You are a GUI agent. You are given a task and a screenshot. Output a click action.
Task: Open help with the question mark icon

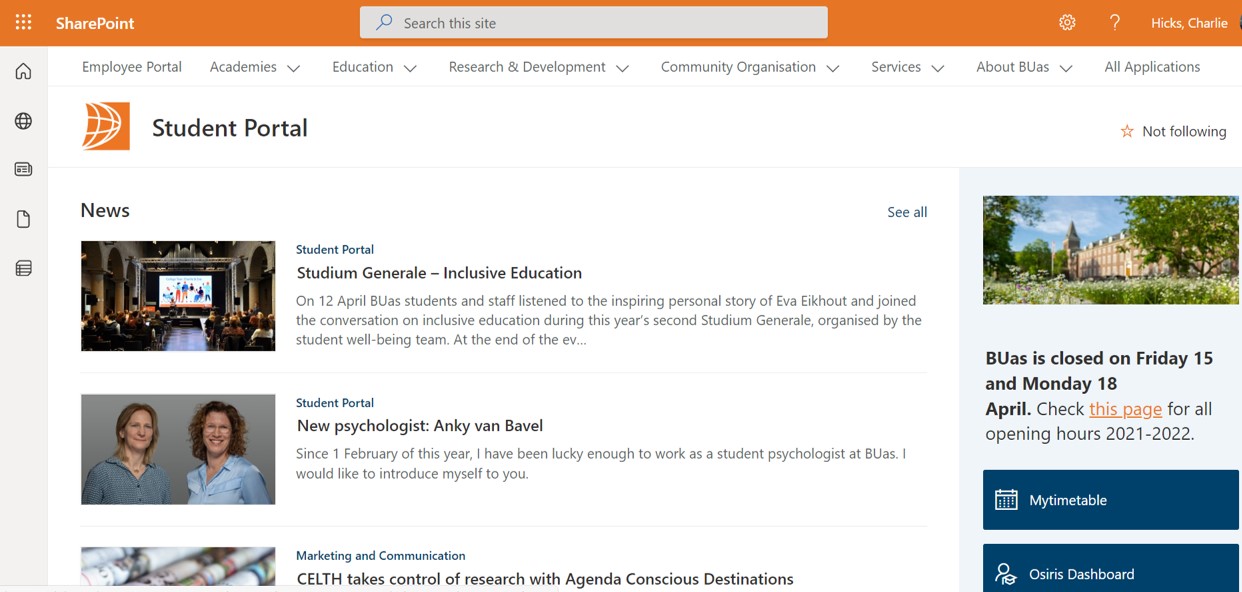(x=1114, y=22)
